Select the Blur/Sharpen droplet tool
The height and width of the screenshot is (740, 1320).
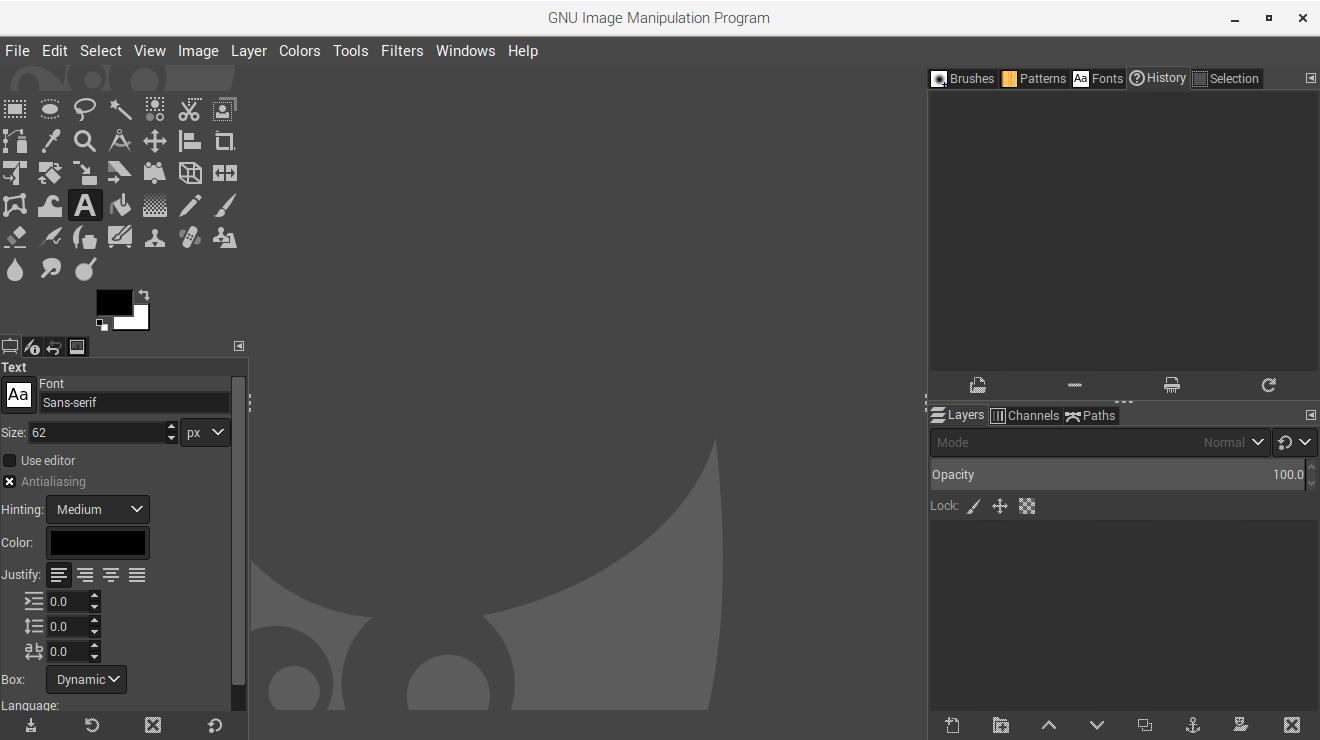pos(15,270)
